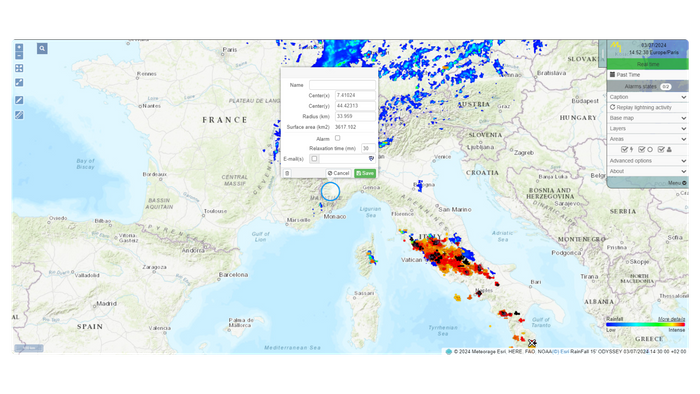
Task: Click the lightning bolt icon in Areas row
Action: click(631, 149)
